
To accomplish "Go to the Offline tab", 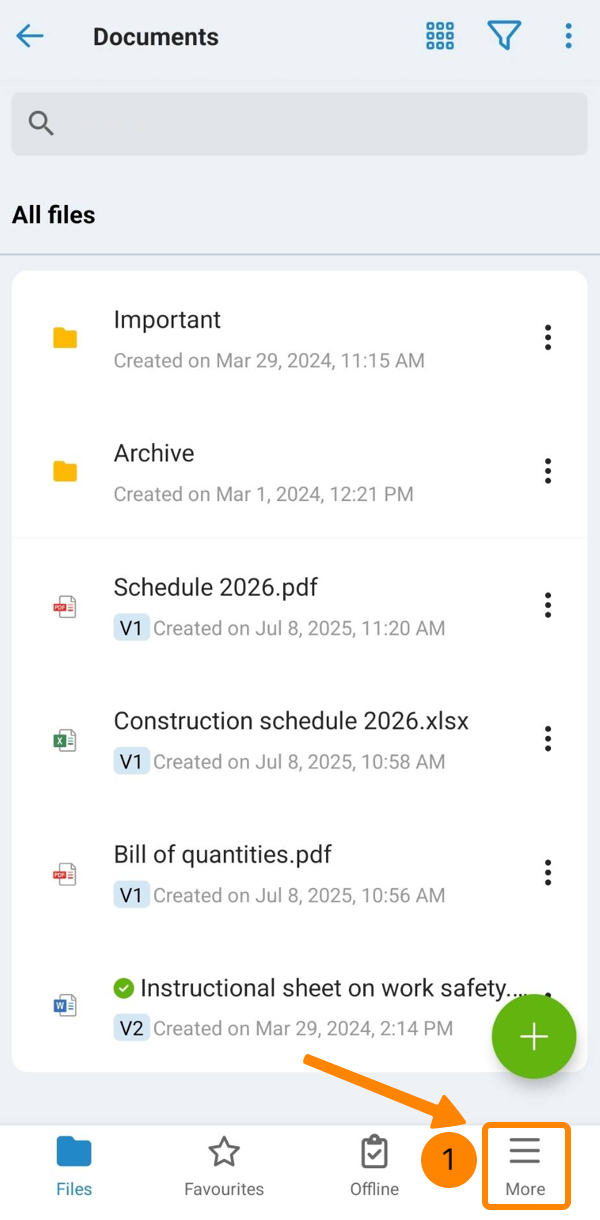I will pos(374,1166).
